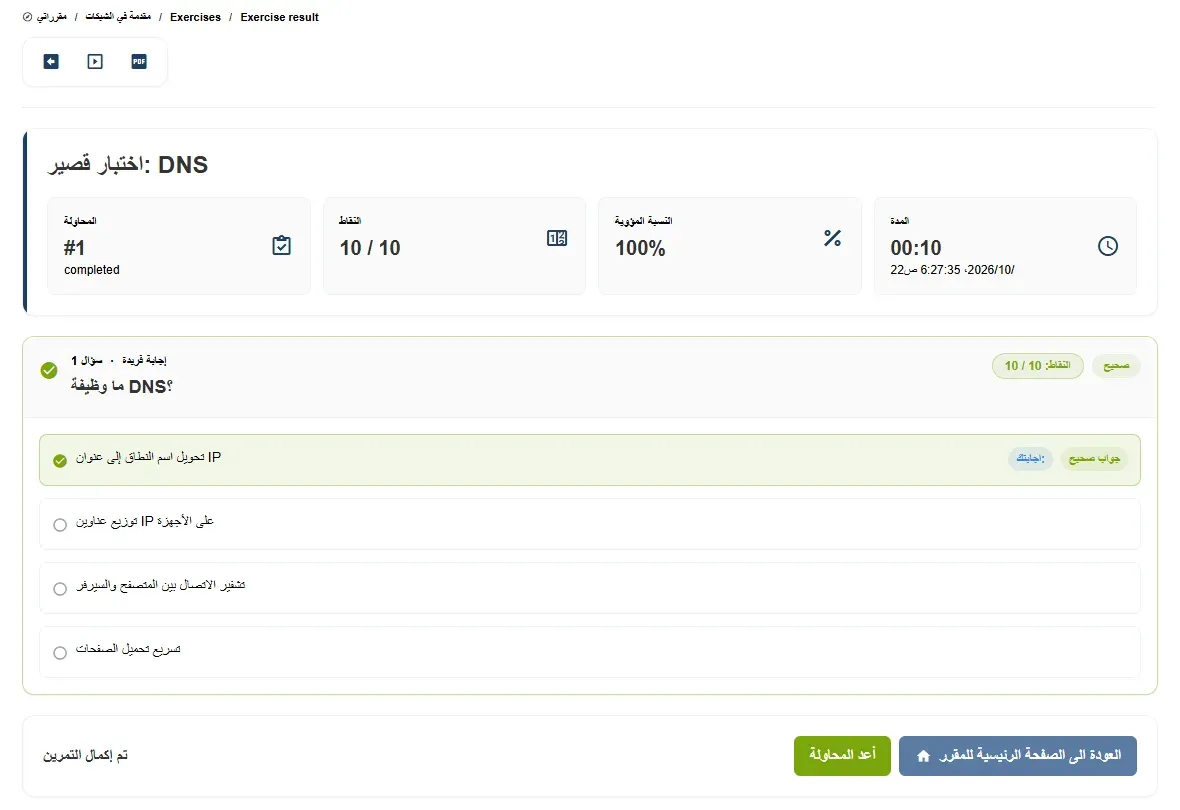Screen dimensions: 1180x810
Task: Click the play icon in toolbar
Action: click(x=95, y=62)
